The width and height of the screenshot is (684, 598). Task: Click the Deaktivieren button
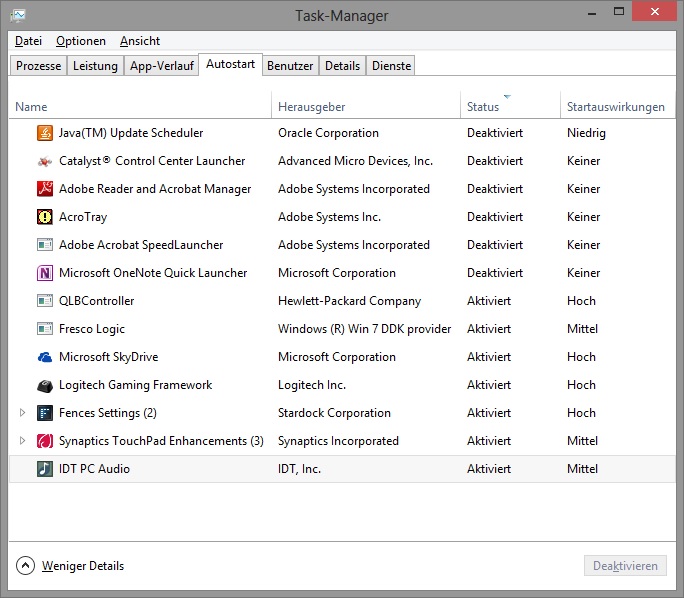coord(625,566)
